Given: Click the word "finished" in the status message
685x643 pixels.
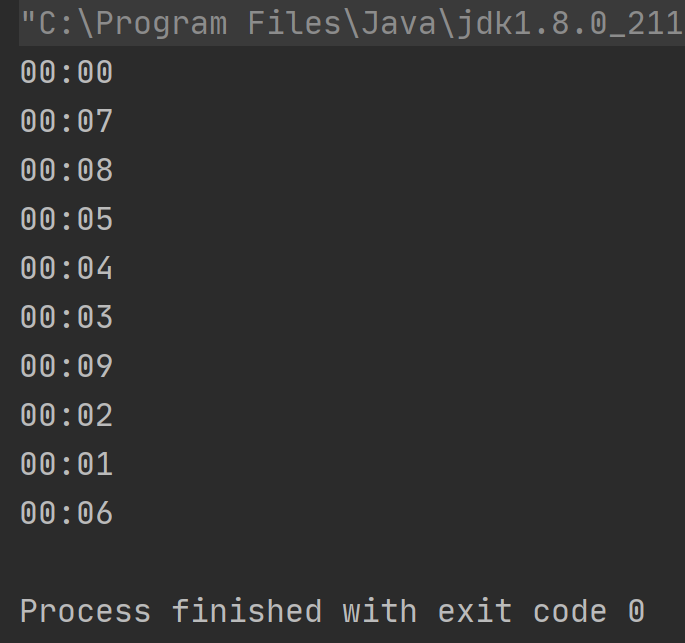Looking at the screenshot, I should click(x=247, y=611).
